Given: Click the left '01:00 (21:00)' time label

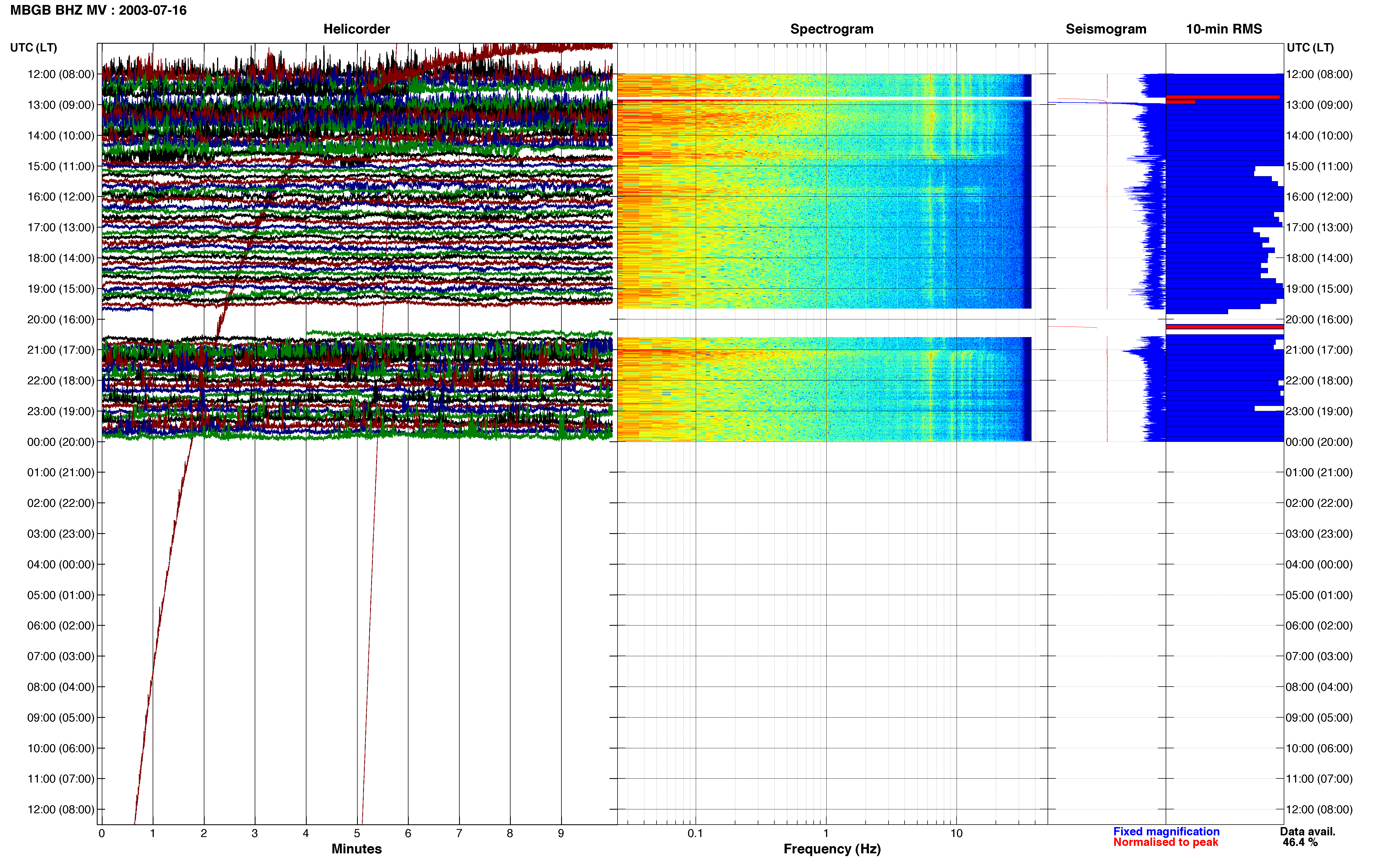Looking at the screenshot, I should 61,473.
